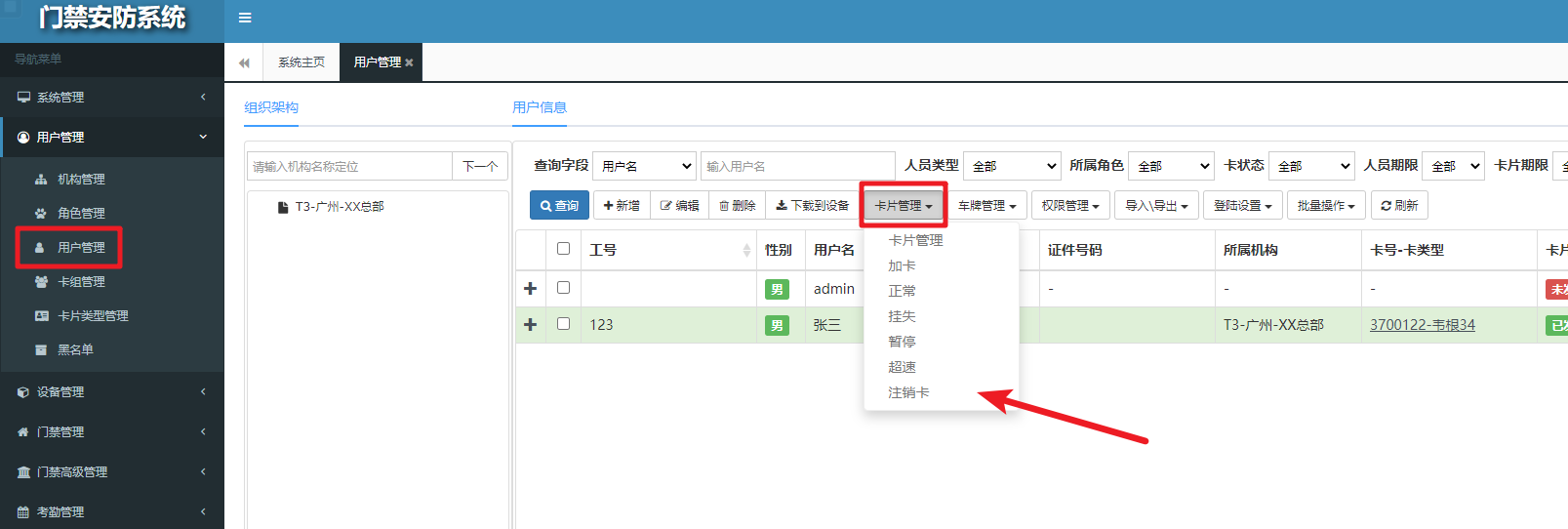Expand row details with plus icon for admin
The height and width of the screenshot is (529, 1568).
531,289
